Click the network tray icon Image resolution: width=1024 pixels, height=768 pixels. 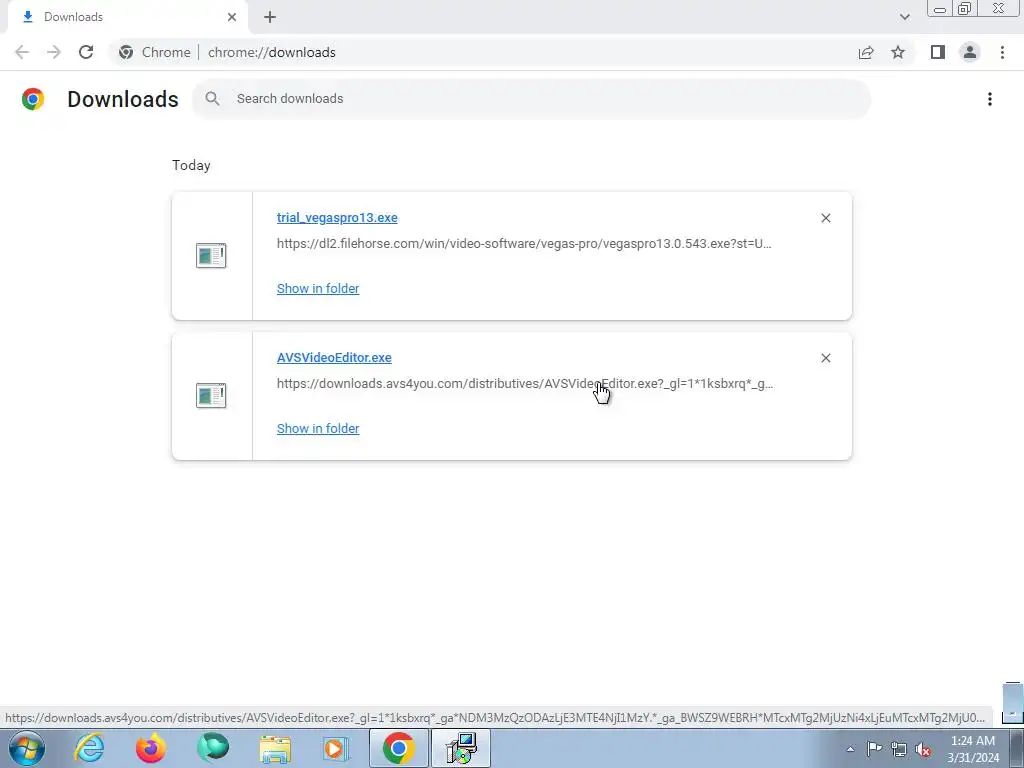(899, 749)
